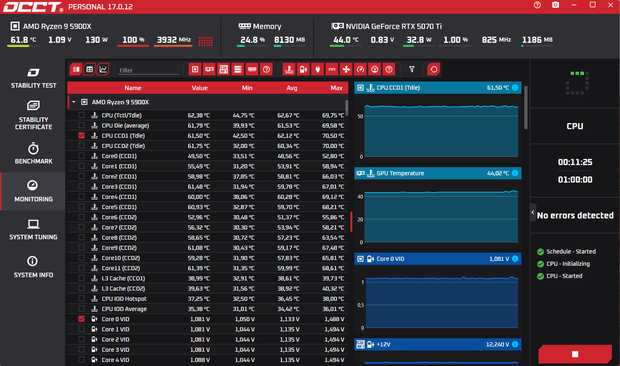Check the CPU (Tctl/Tdie) checkbox
Screen dimensions: 620x366
click(81, 115)
